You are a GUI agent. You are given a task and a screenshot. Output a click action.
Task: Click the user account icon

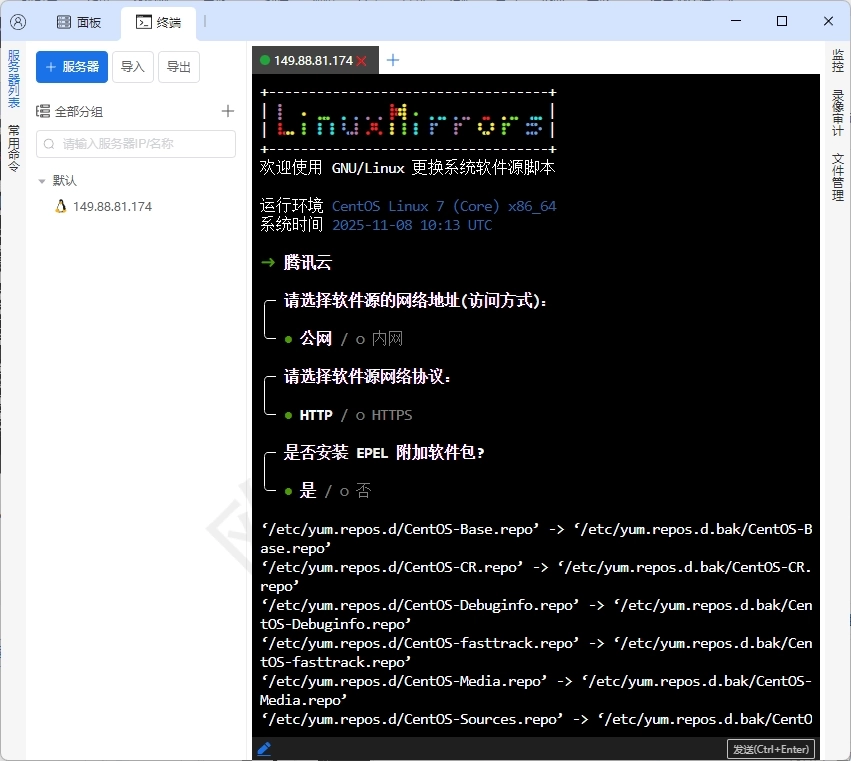(x=18, y=21)
